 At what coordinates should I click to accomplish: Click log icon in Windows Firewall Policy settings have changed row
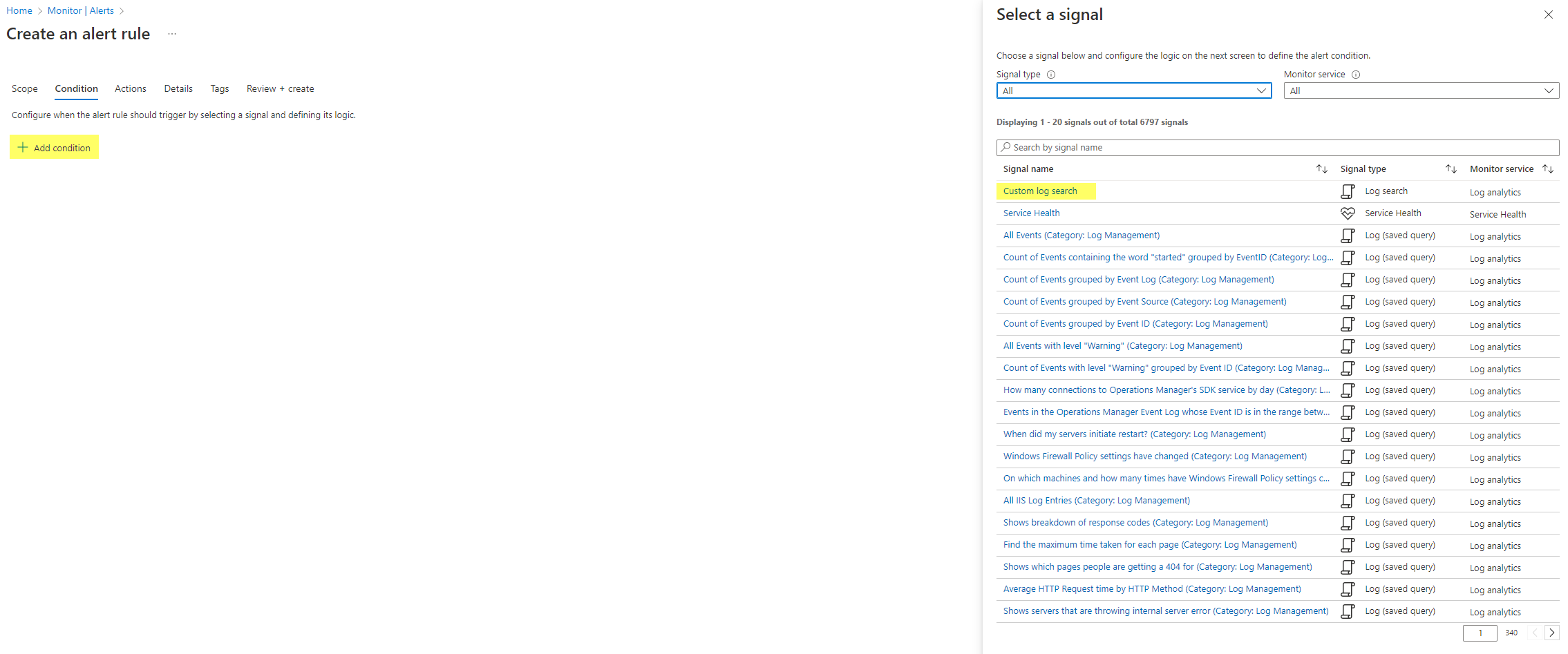(x=1348, y=456)
